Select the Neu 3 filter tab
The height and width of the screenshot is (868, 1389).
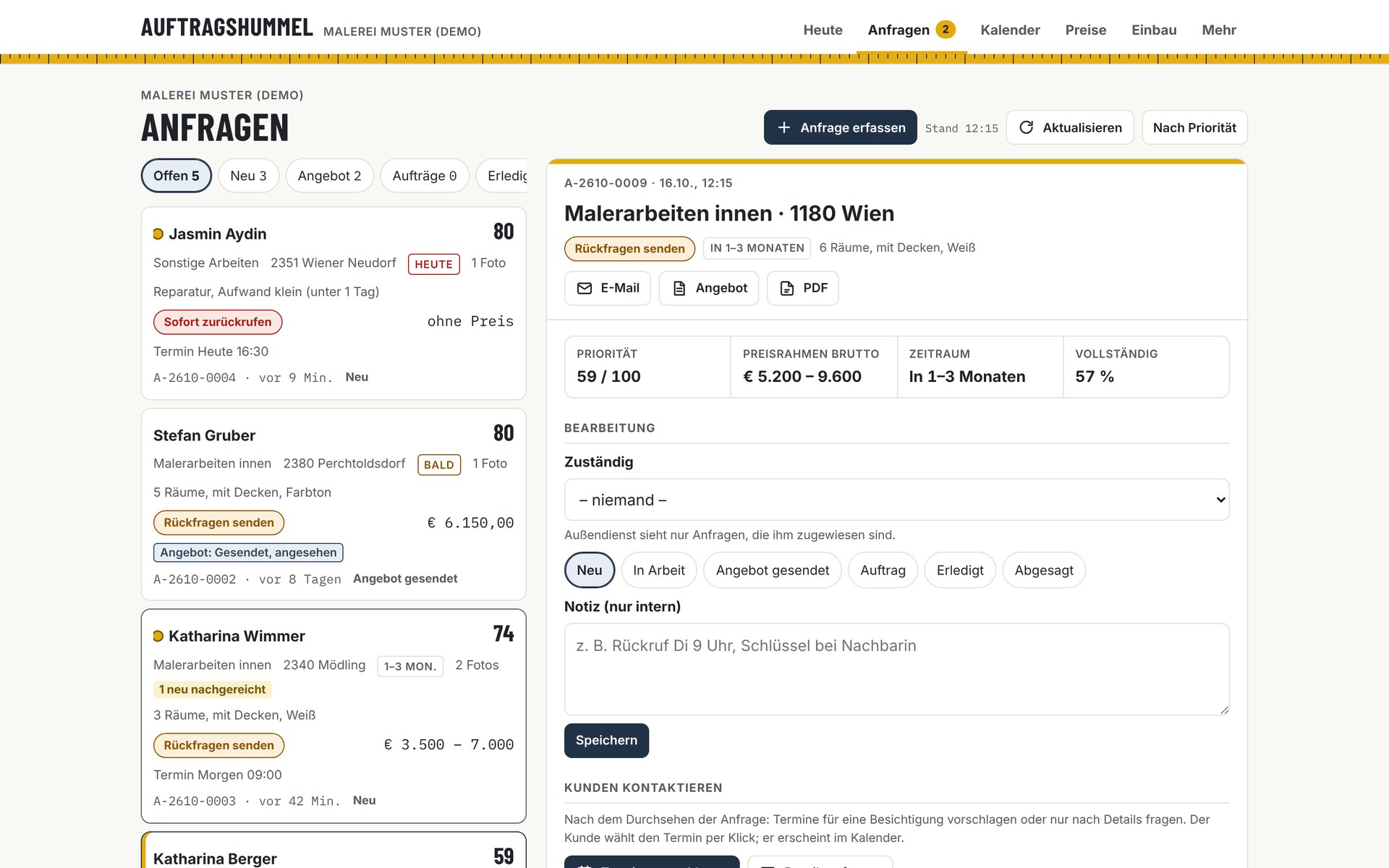(x=248, y=176)
